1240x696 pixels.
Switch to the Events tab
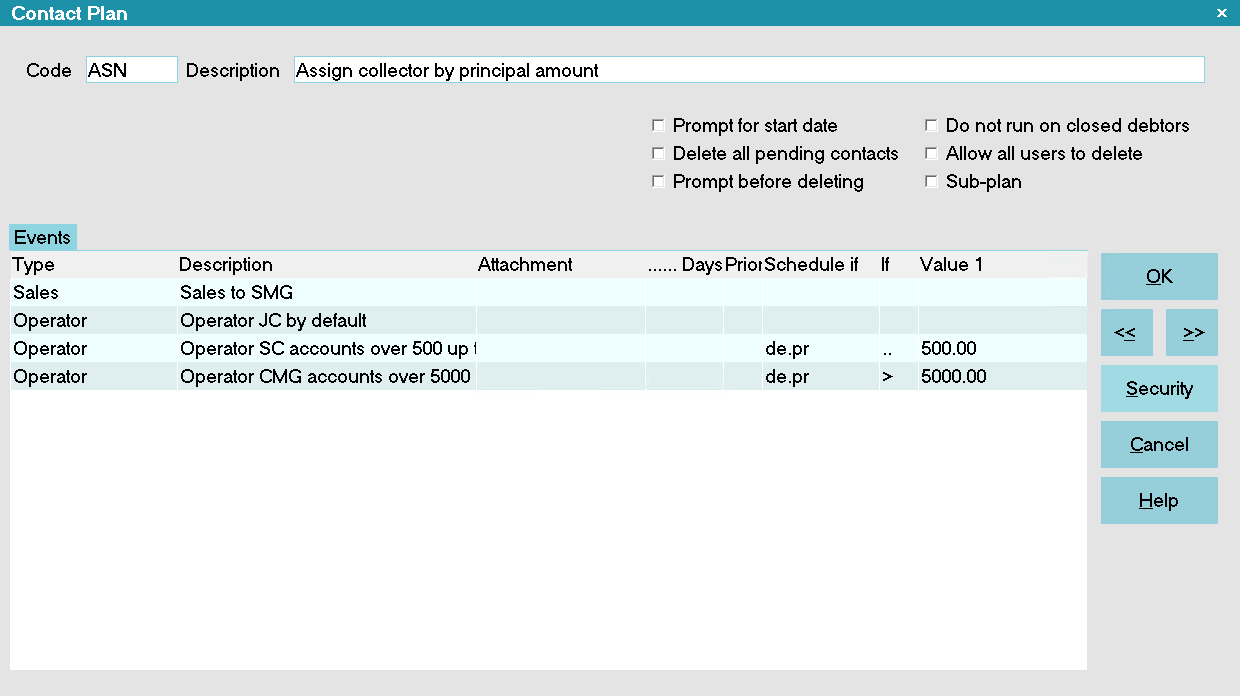tap(43, 238)
